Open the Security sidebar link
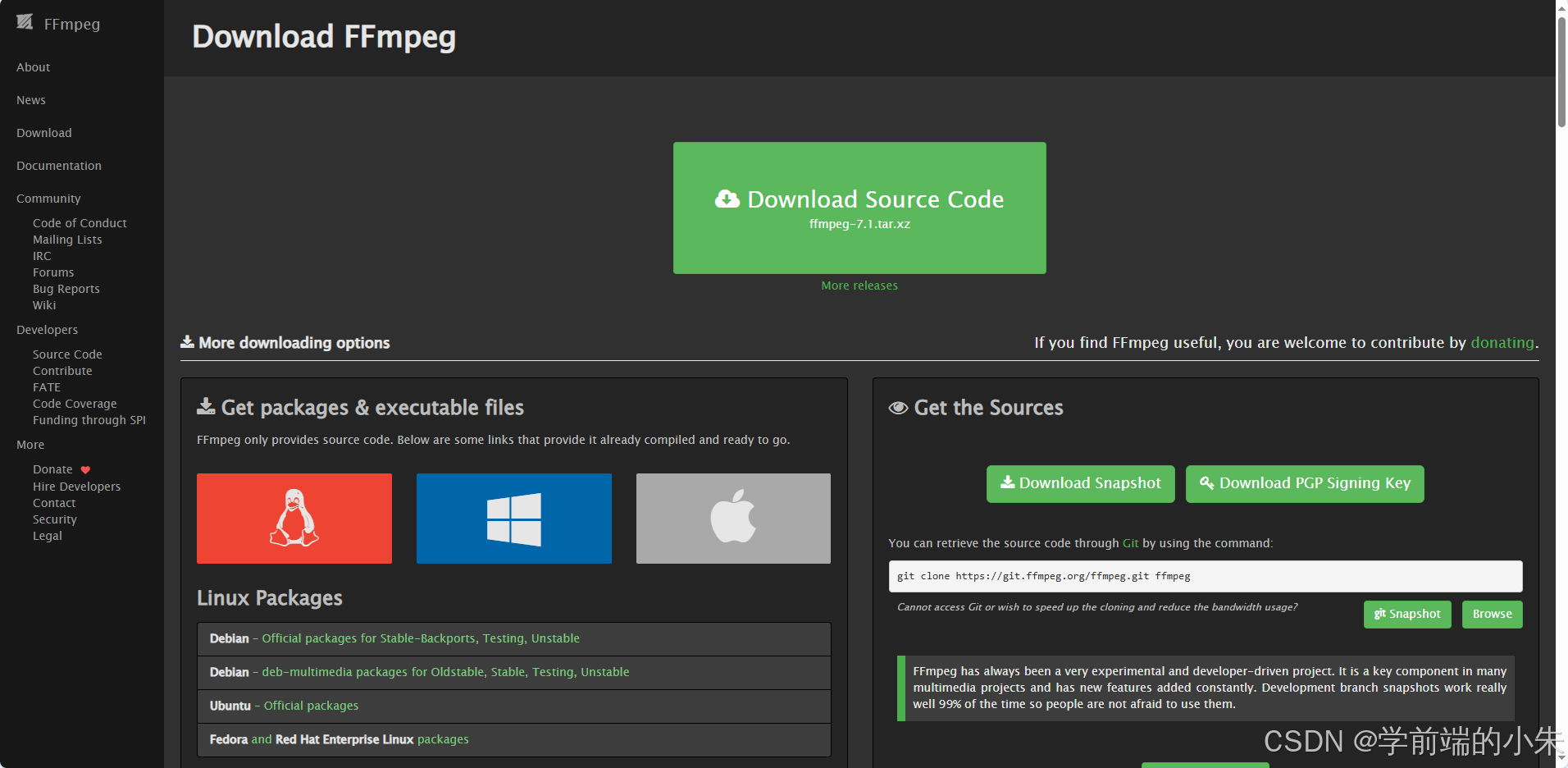Viewport: 1568px width, 768px height. [x=55, y=519]
